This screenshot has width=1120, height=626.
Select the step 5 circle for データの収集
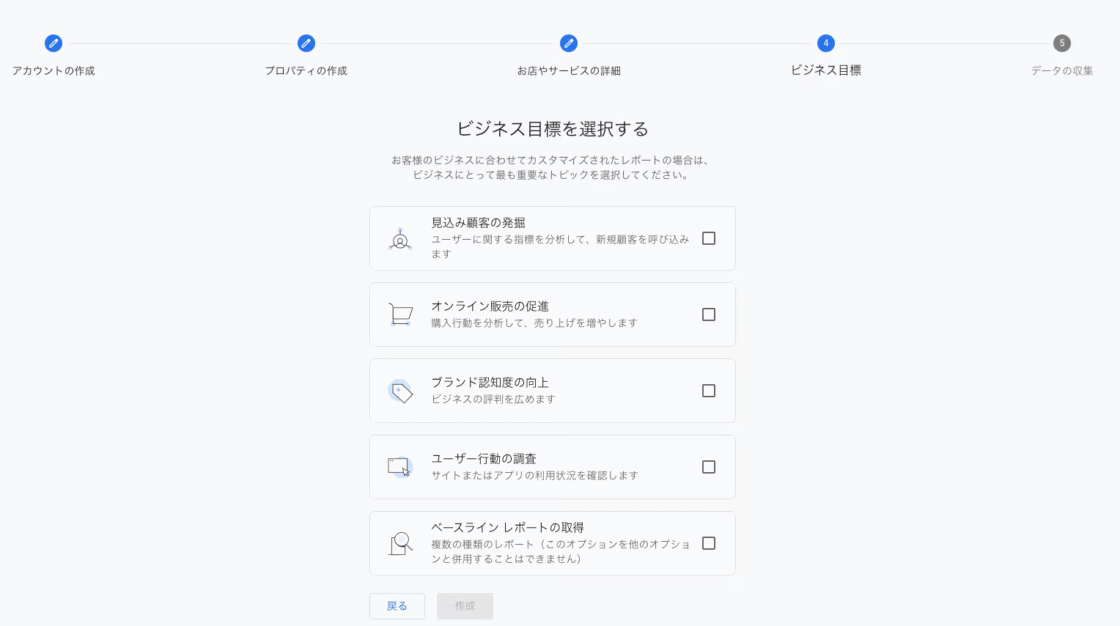pos(1062,43)
